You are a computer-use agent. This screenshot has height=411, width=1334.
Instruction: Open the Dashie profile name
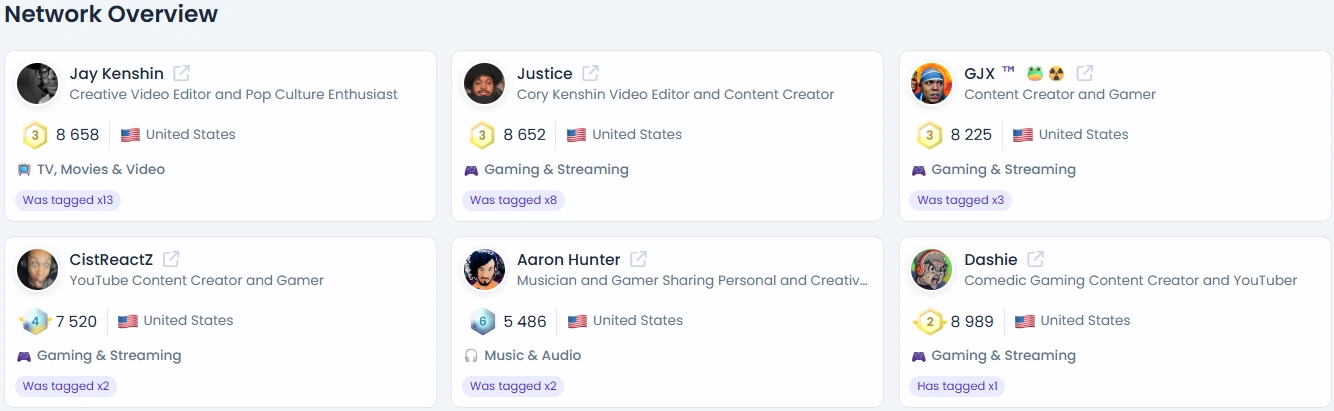[x=991, y=260]
